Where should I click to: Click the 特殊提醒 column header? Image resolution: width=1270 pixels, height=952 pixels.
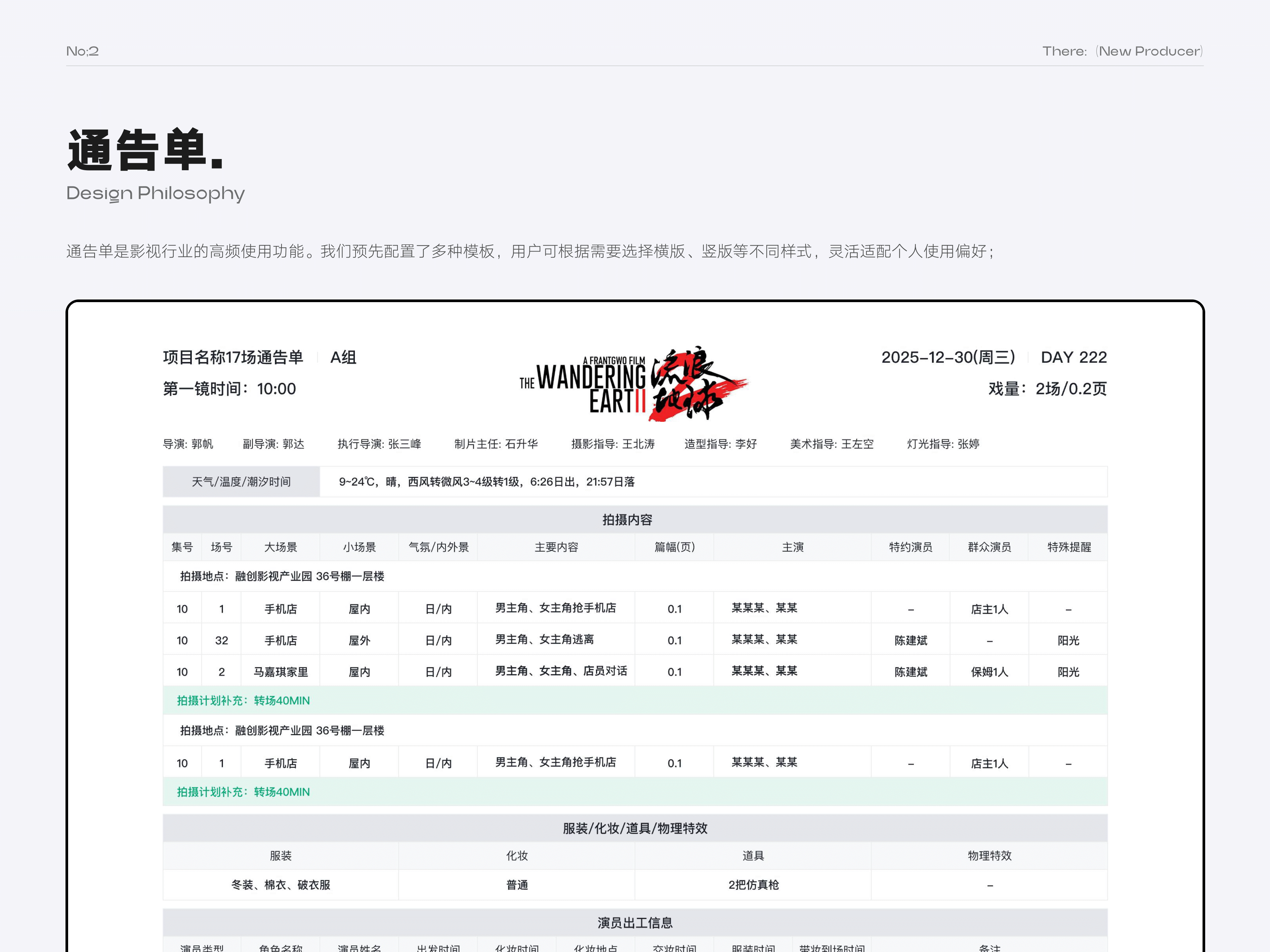click(1069, 547)
